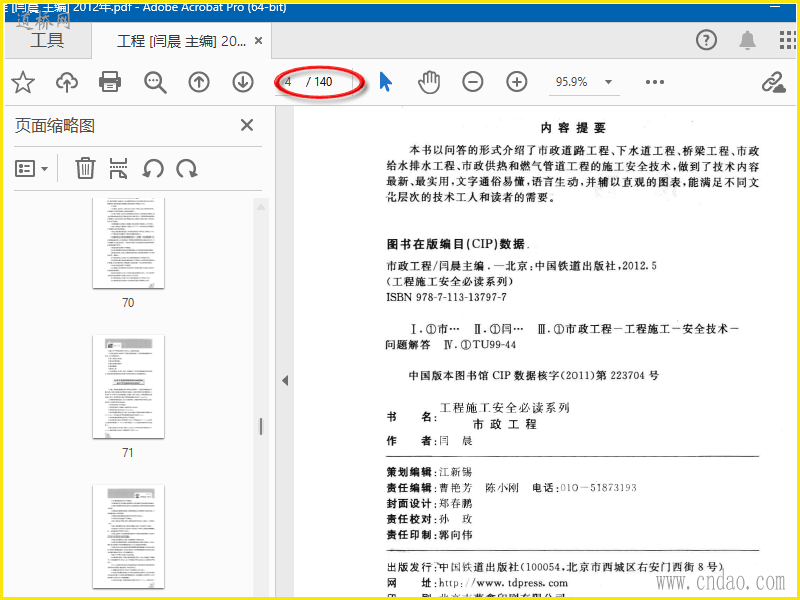Screen dimensions: 800x600
Task: Open the thumbnail panel options dropdown
Action: click(31, 168)
